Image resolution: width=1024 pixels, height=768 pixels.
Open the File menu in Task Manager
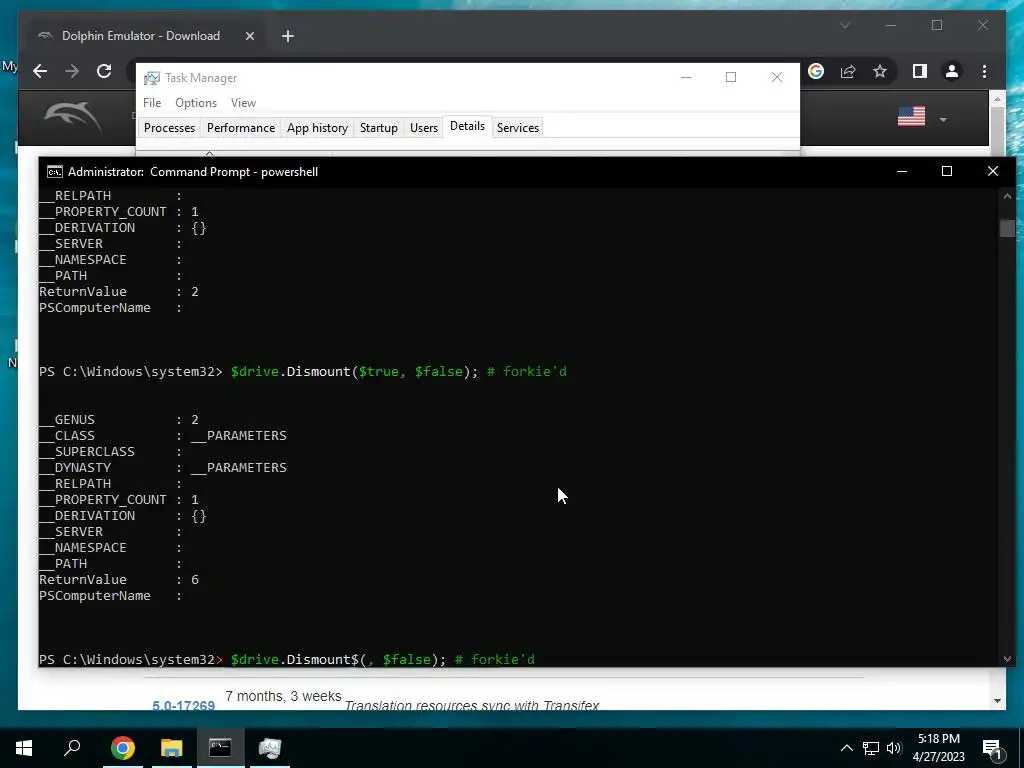point(152,103)
